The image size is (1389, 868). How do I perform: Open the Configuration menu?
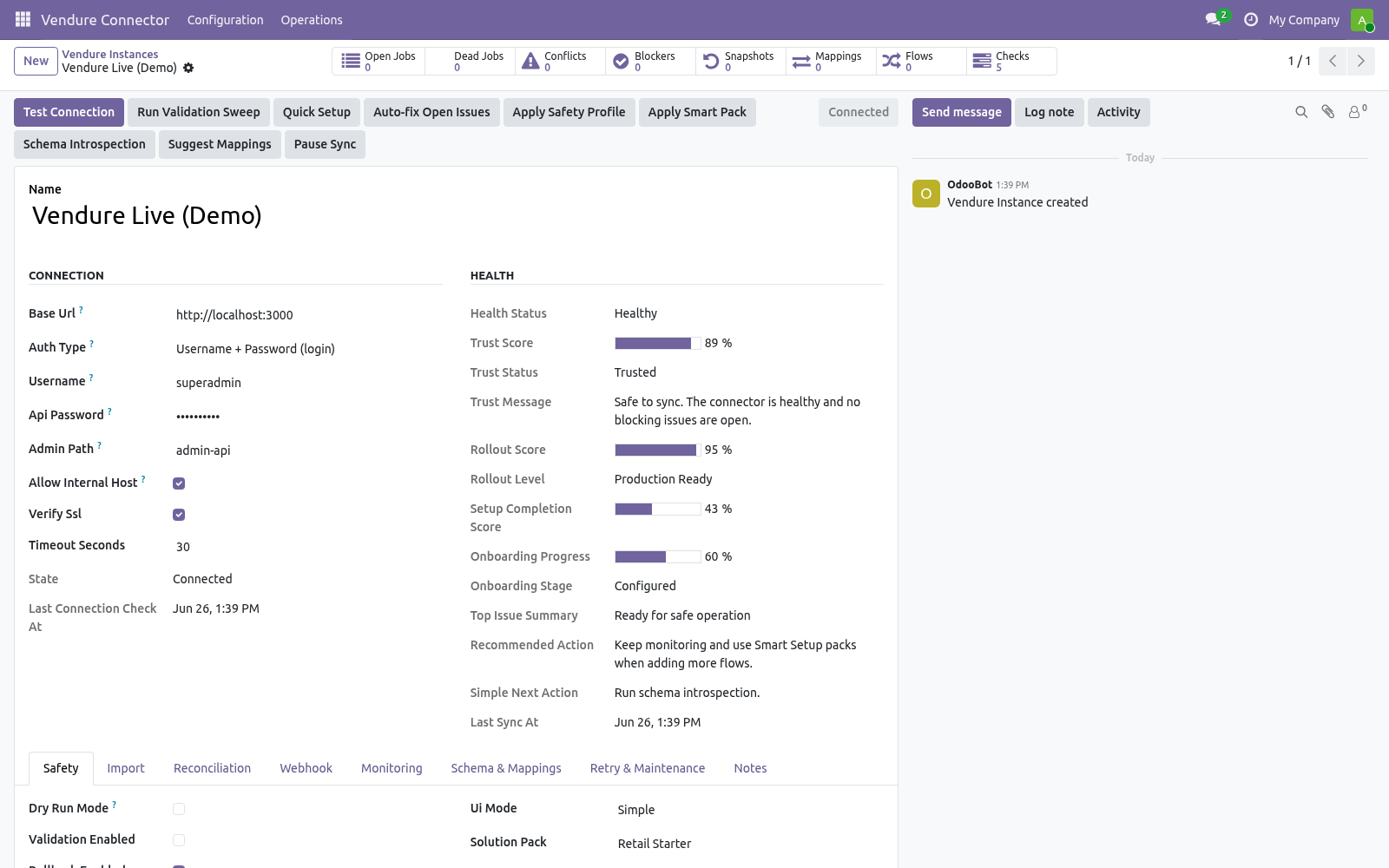pos(225,20)
